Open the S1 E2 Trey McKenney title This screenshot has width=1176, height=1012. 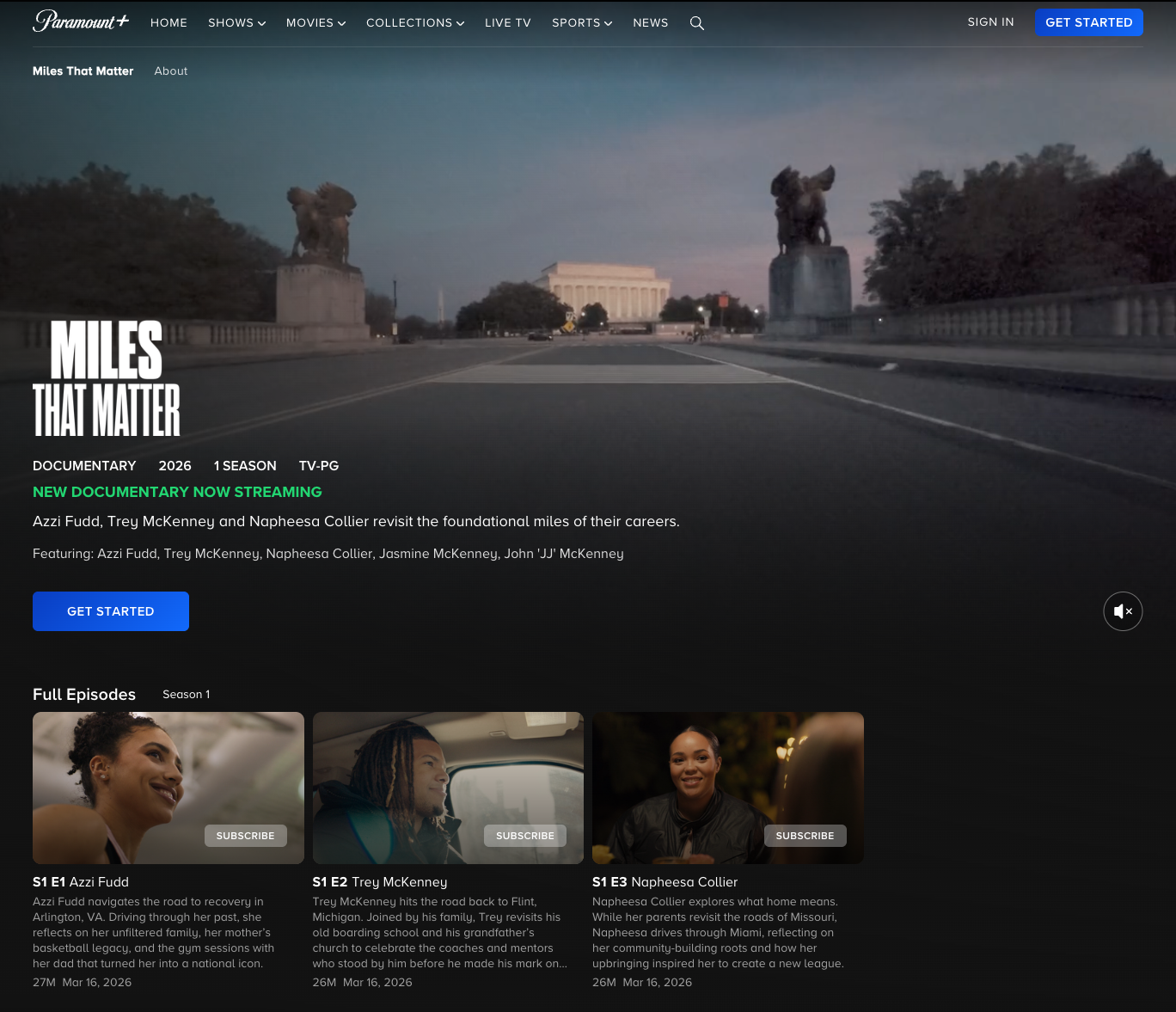click(x=380, y=882)
